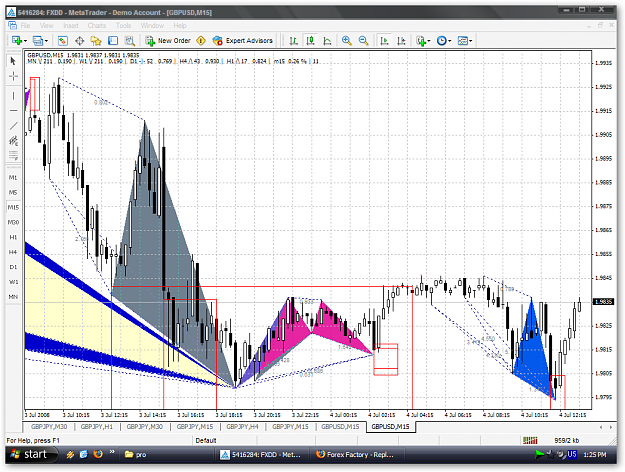Click the Zoom Out magnifier

[363, 41]
